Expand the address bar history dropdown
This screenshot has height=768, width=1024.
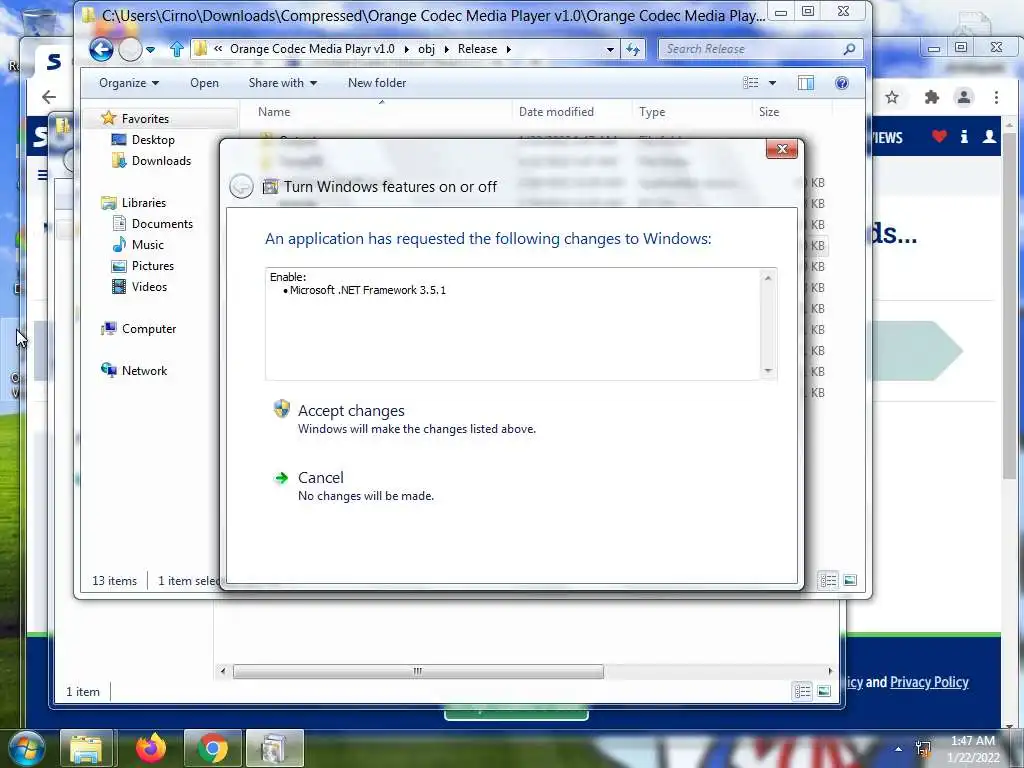(610, 50)
